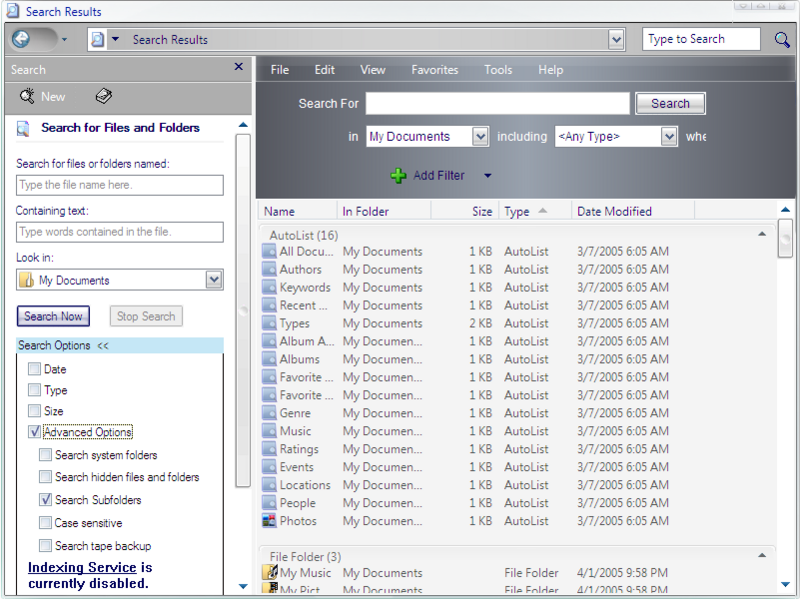Uncheck the Search Subfolders checkbox
This screenshot has width=800, height=599.
pos(46,500)
